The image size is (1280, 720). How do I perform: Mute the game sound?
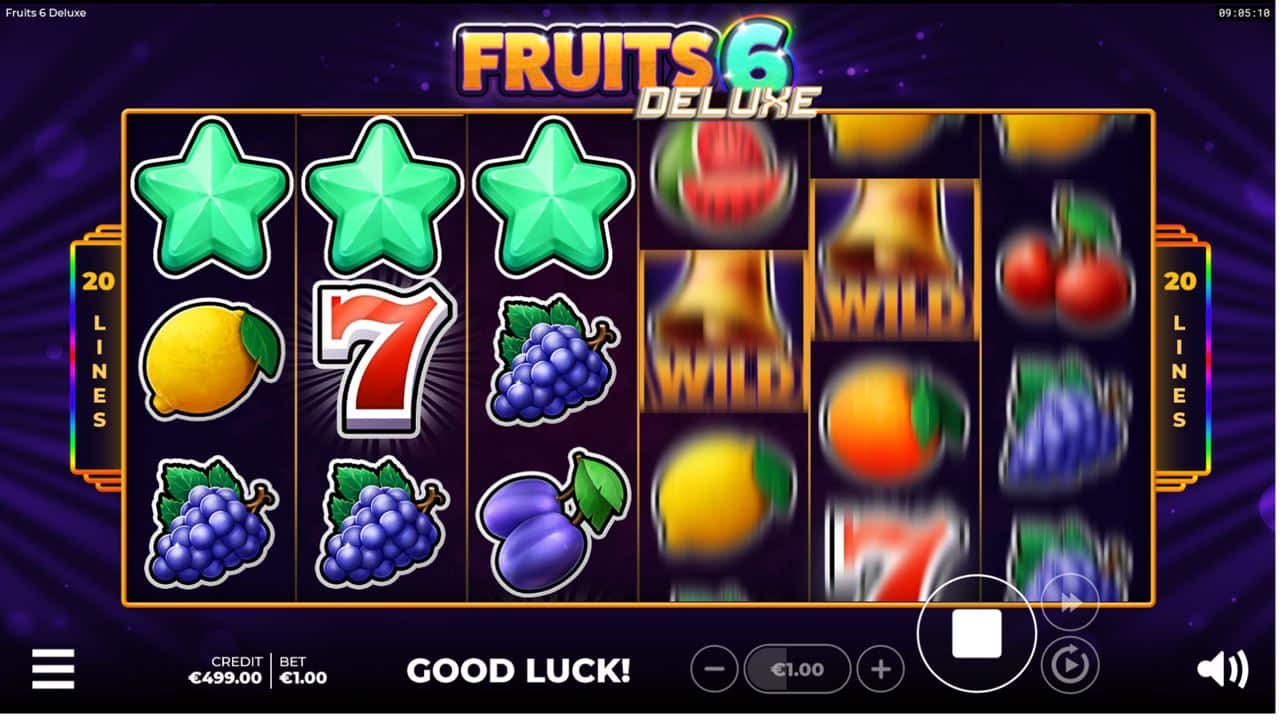pyautogui.click(x=1222, y=669)
